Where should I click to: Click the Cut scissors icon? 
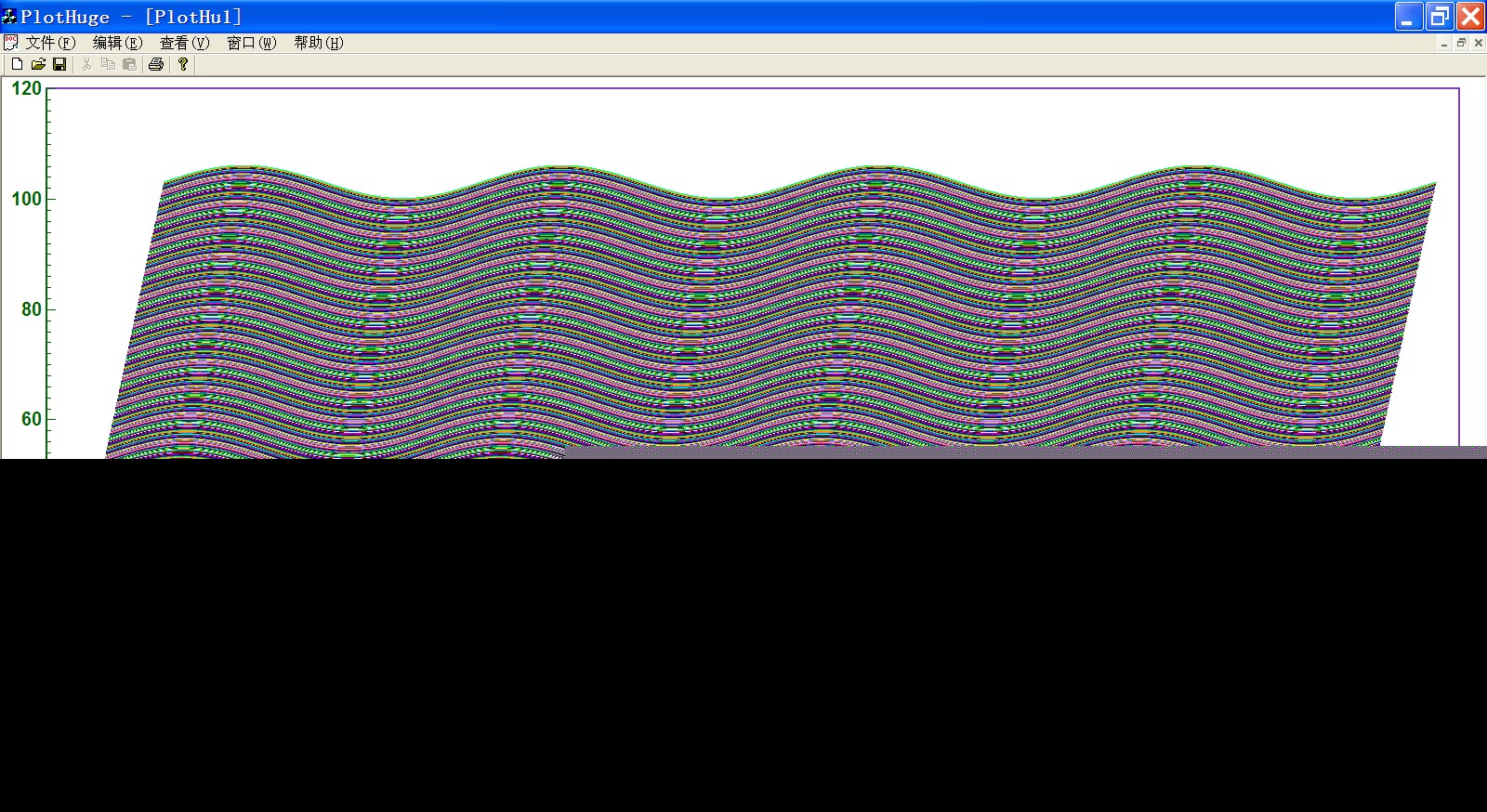point(86,64)
